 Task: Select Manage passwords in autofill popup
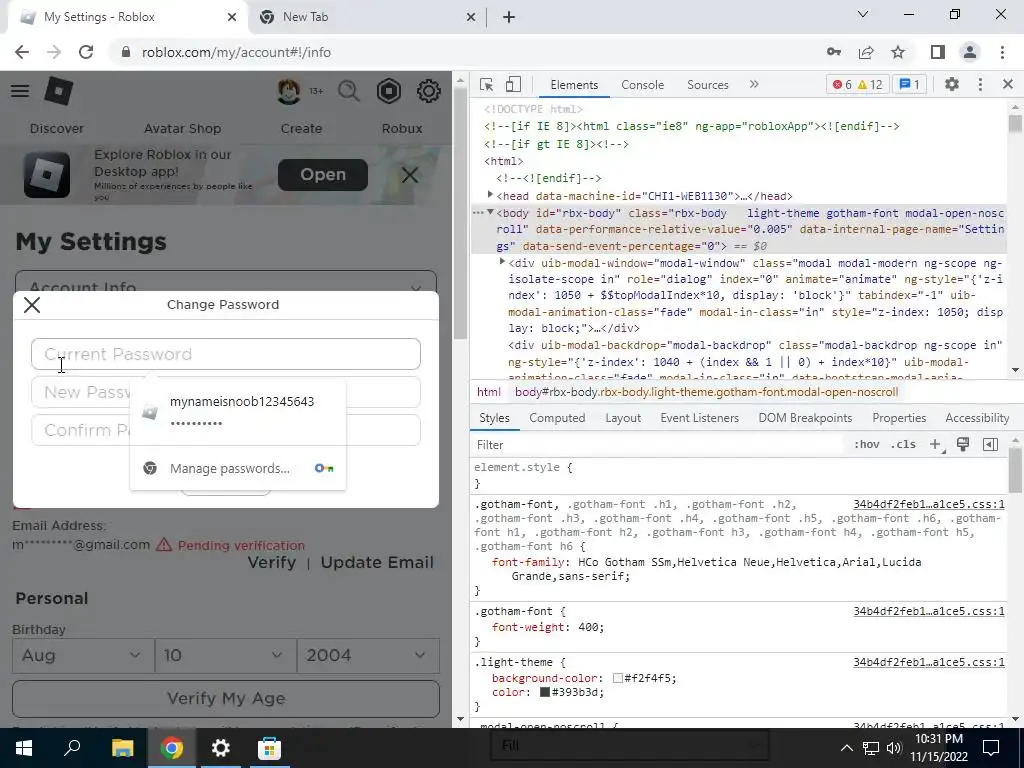coord(238,468)
